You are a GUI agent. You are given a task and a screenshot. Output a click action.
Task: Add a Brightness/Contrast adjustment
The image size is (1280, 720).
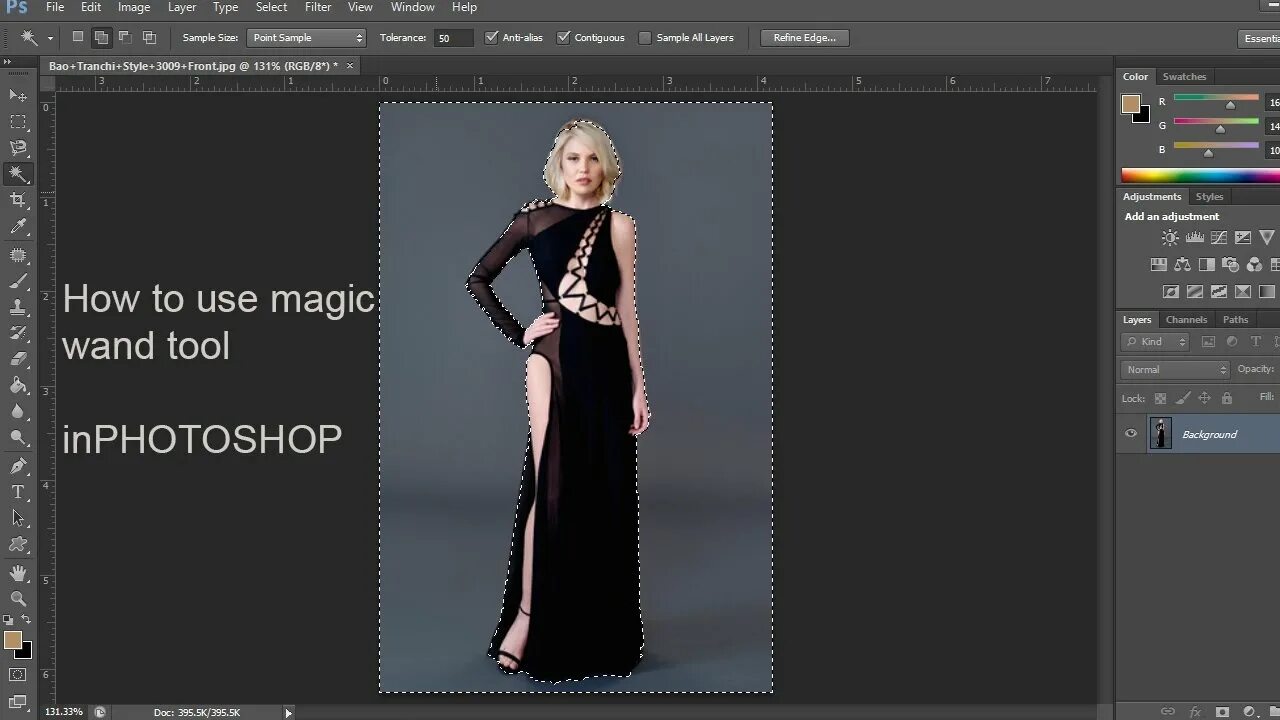1170,238
